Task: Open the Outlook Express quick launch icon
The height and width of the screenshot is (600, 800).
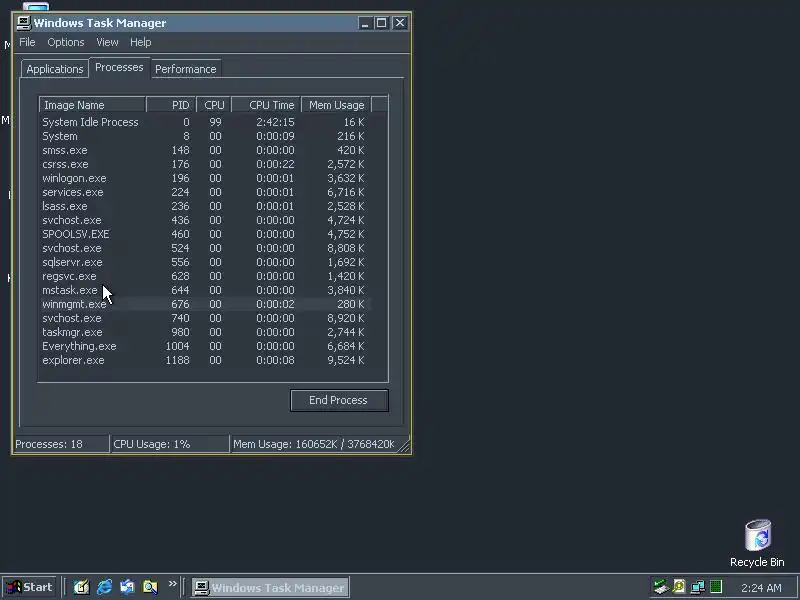Action: point(127,587)
